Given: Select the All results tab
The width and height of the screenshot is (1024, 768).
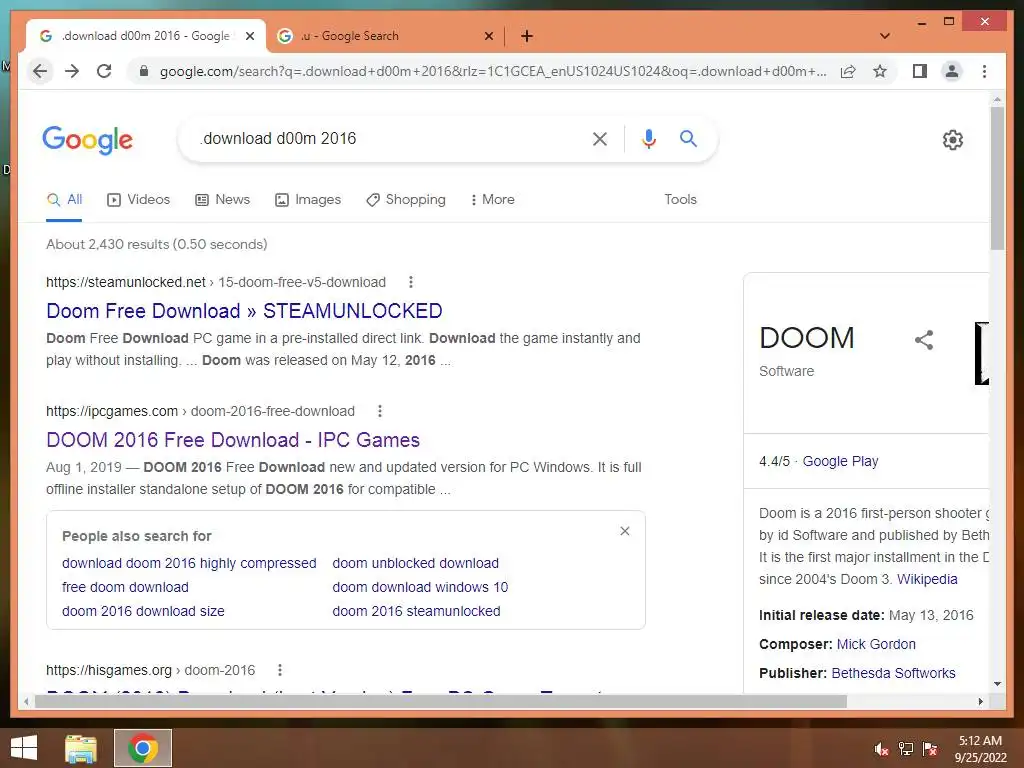Looking at the screenshot, I should [x=64, y=200].
